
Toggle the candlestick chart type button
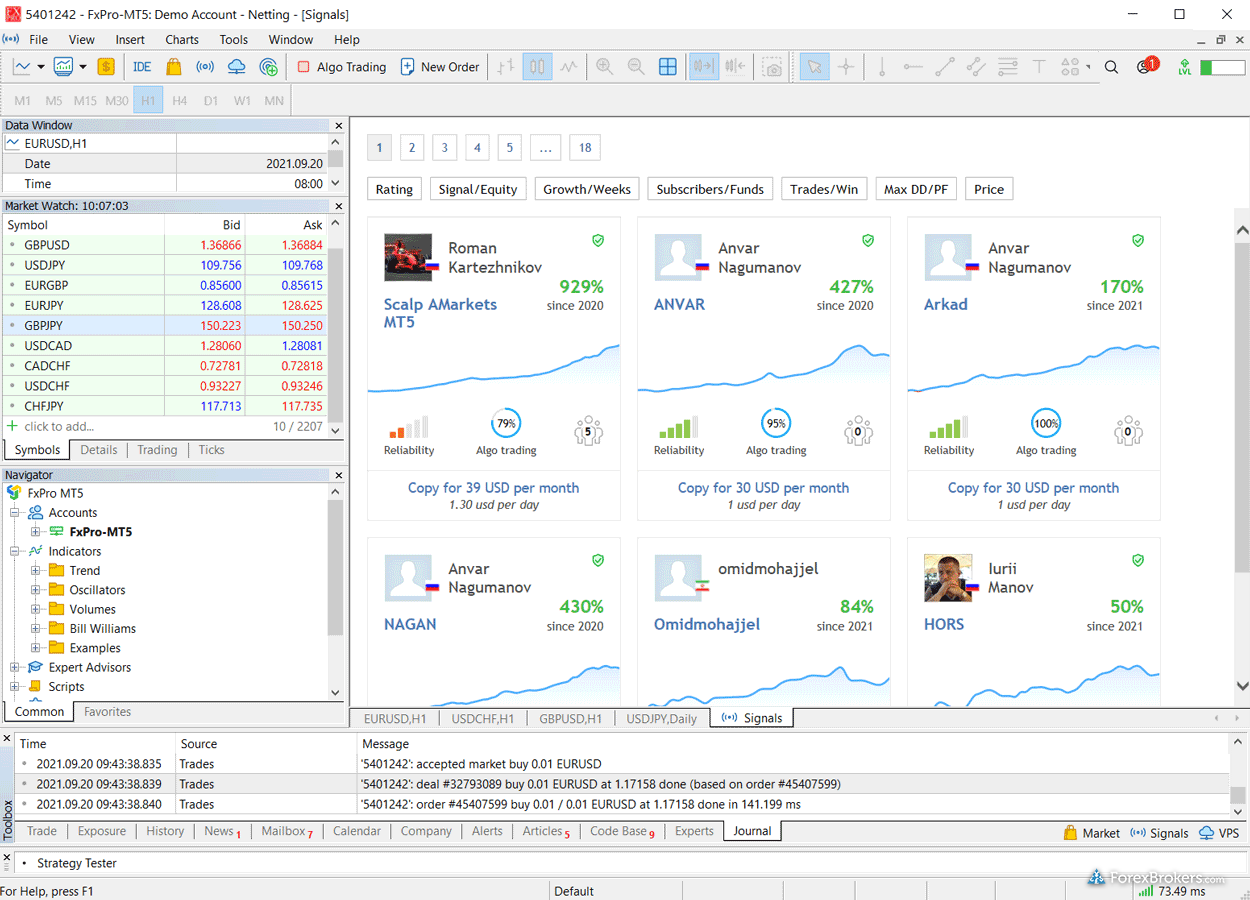click(537, 67)
